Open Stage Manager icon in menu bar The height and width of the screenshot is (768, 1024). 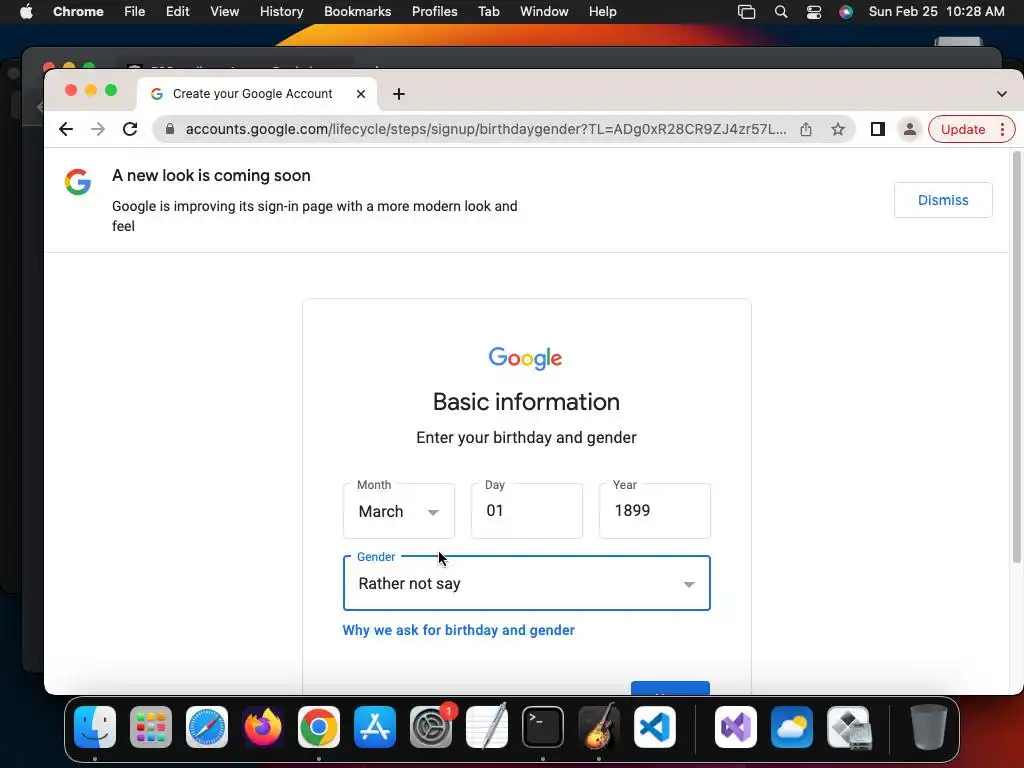746,12
